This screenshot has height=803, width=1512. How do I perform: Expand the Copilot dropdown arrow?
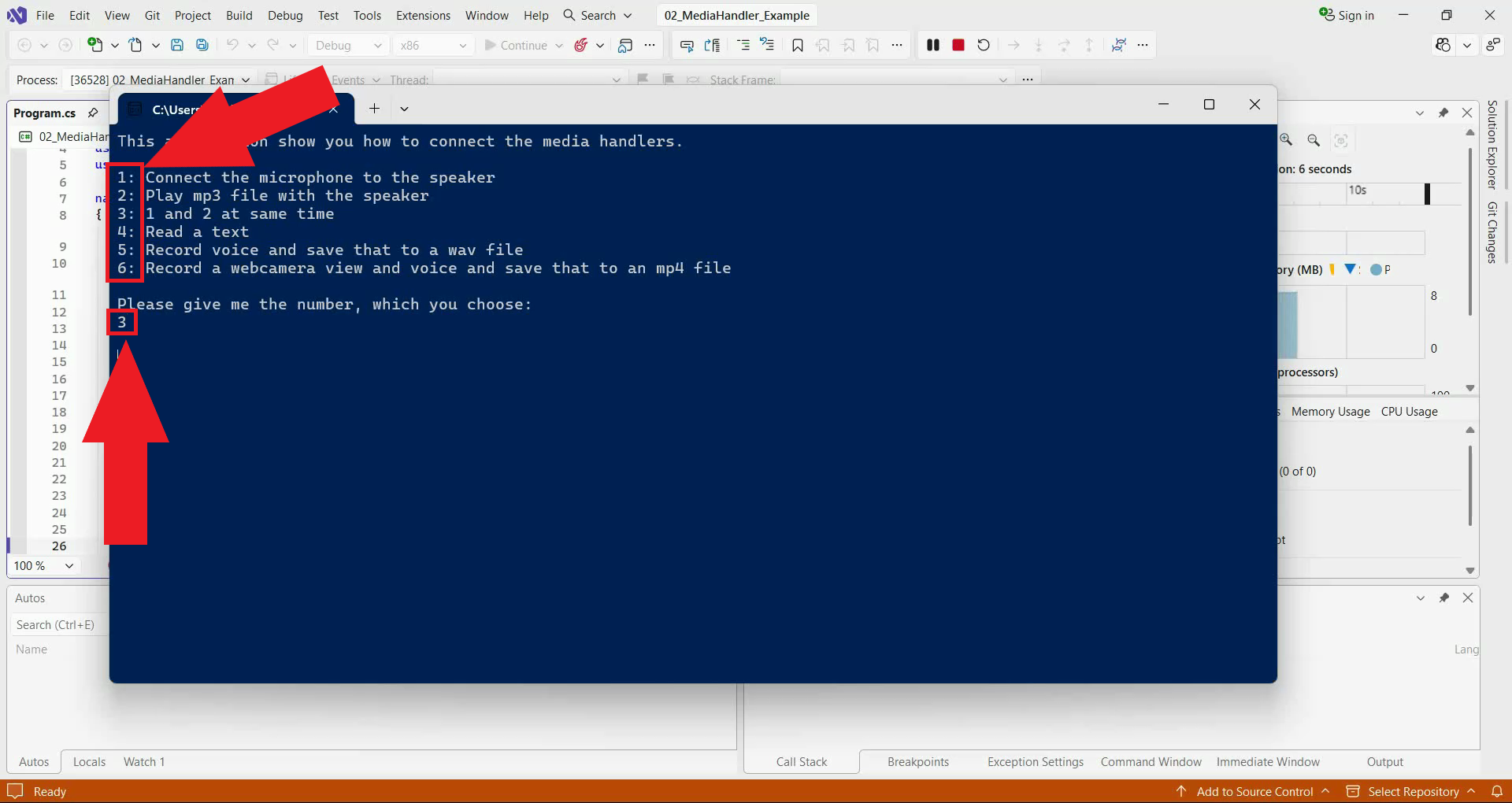pos(1467,45)
